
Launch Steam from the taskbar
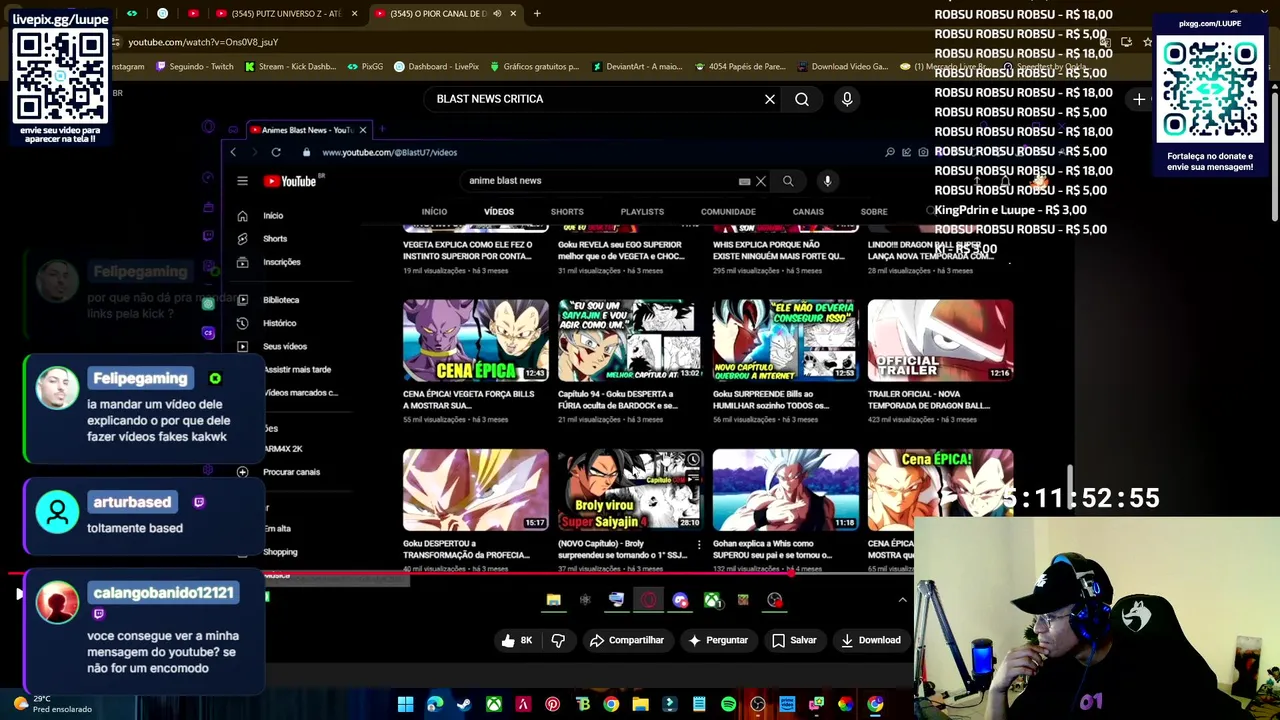(x=464, y=705)
